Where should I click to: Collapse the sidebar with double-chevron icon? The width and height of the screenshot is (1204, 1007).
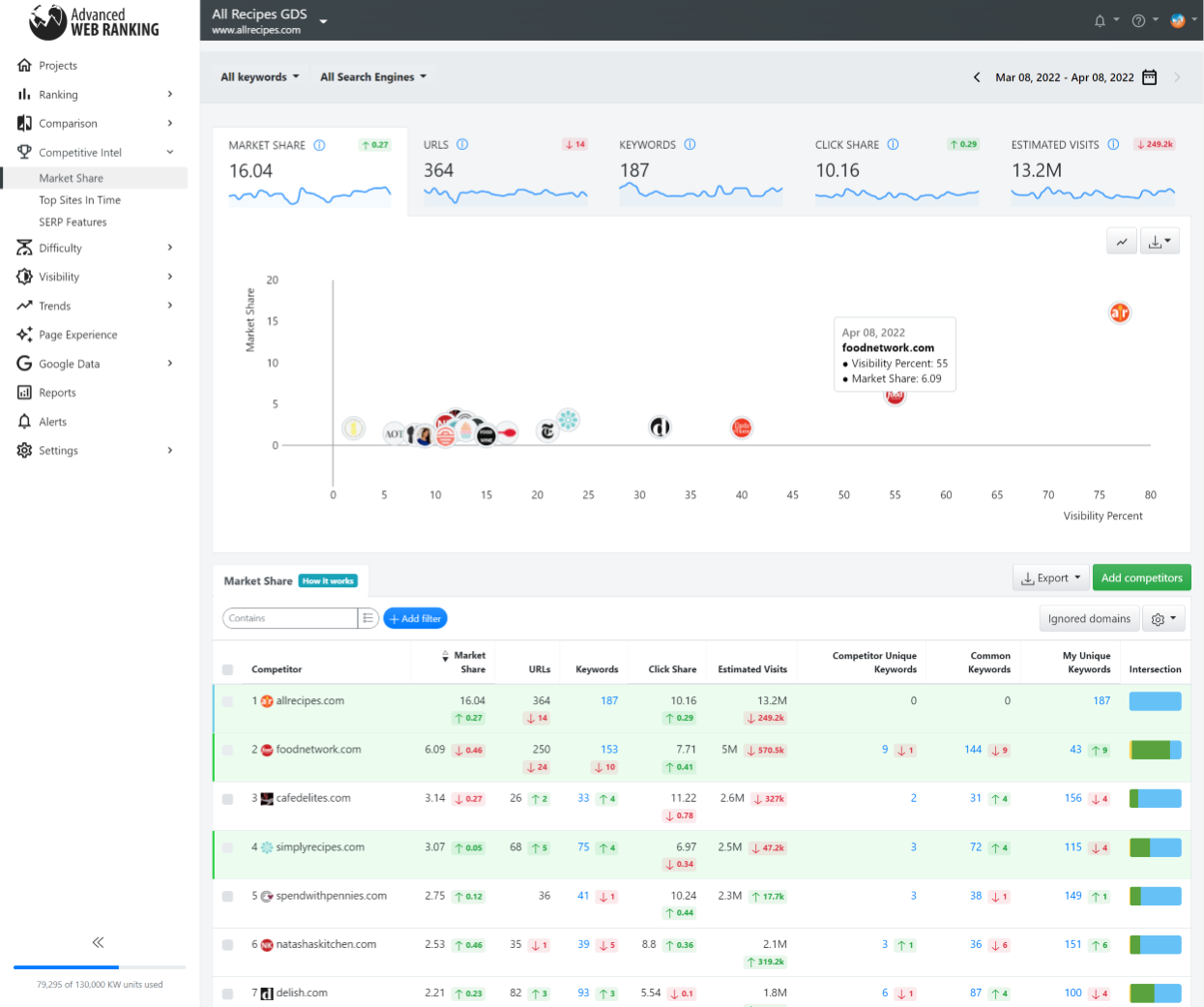[98, 942]
